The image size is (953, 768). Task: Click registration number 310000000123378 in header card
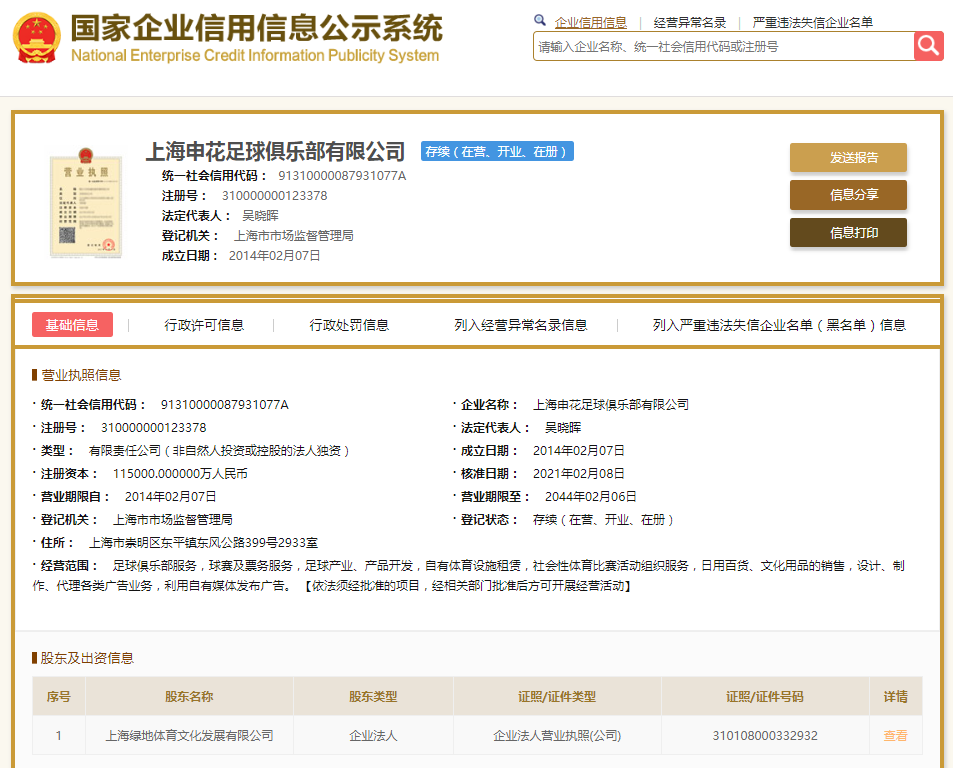274,196
